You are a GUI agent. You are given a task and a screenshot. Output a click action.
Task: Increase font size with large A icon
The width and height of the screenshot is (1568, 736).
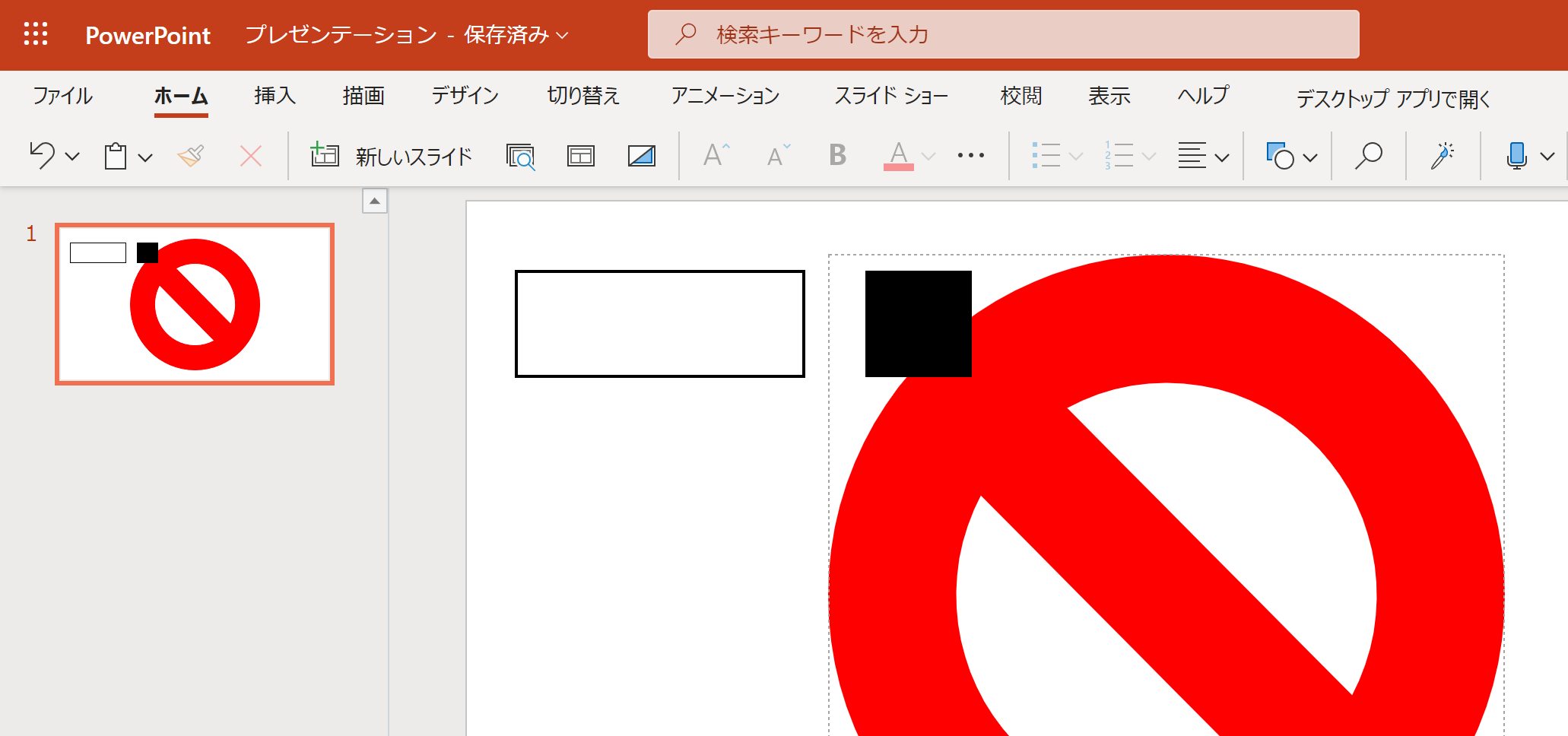click(716, 155)
